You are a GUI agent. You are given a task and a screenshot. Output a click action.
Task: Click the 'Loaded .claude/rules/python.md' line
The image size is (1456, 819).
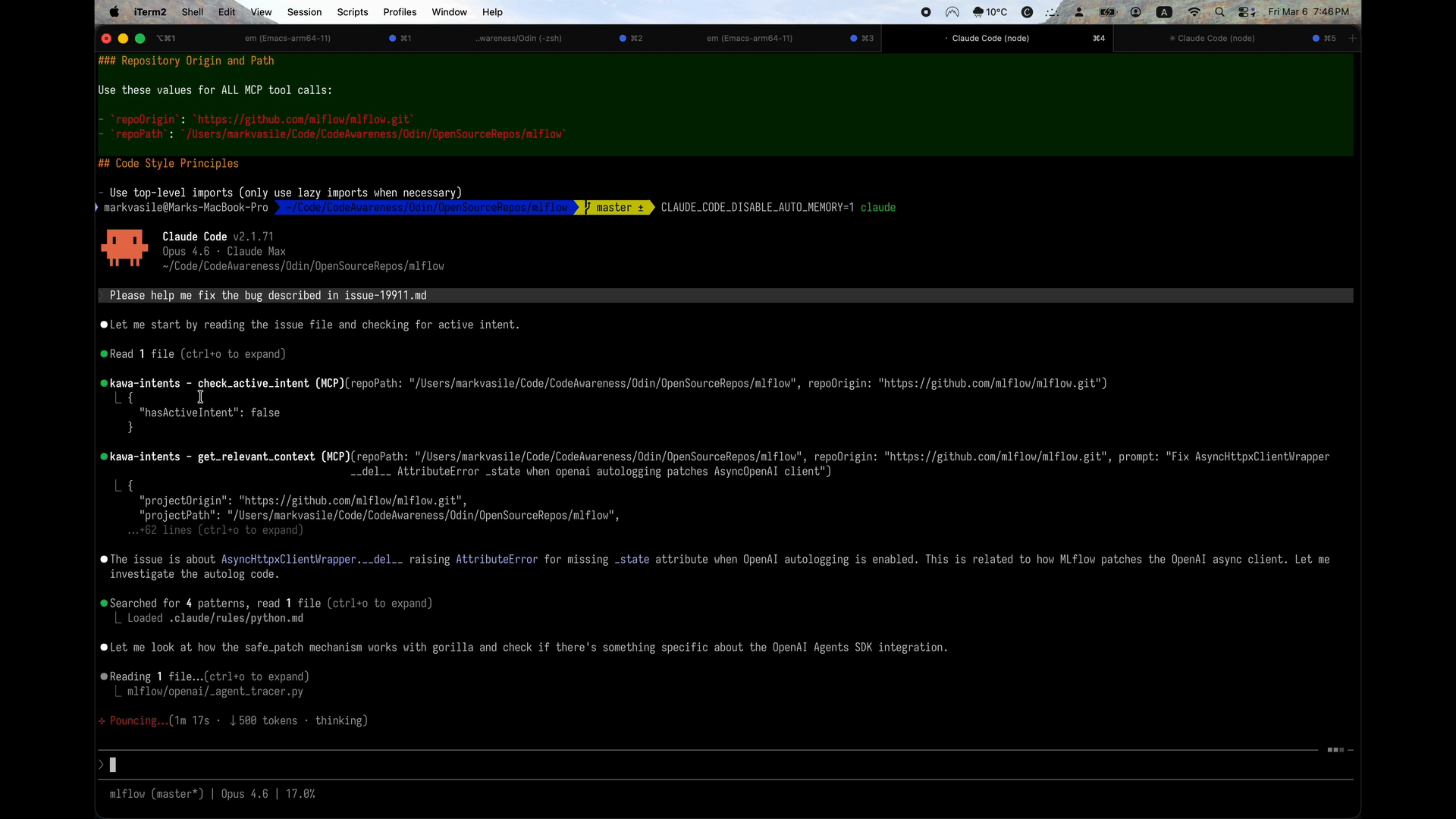(215, 618)
